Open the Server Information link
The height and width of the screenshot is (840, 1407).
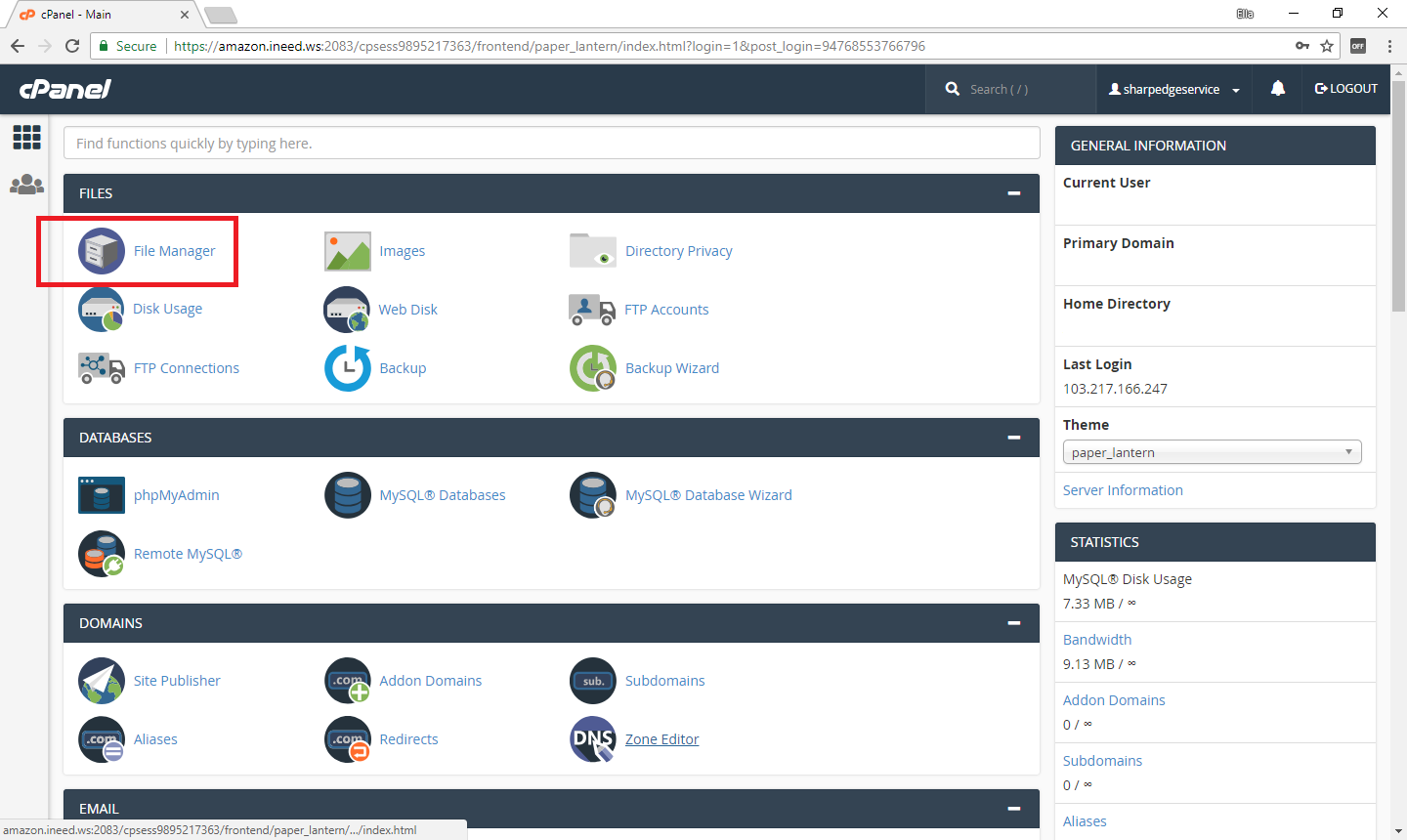[x=1123, y=490]
